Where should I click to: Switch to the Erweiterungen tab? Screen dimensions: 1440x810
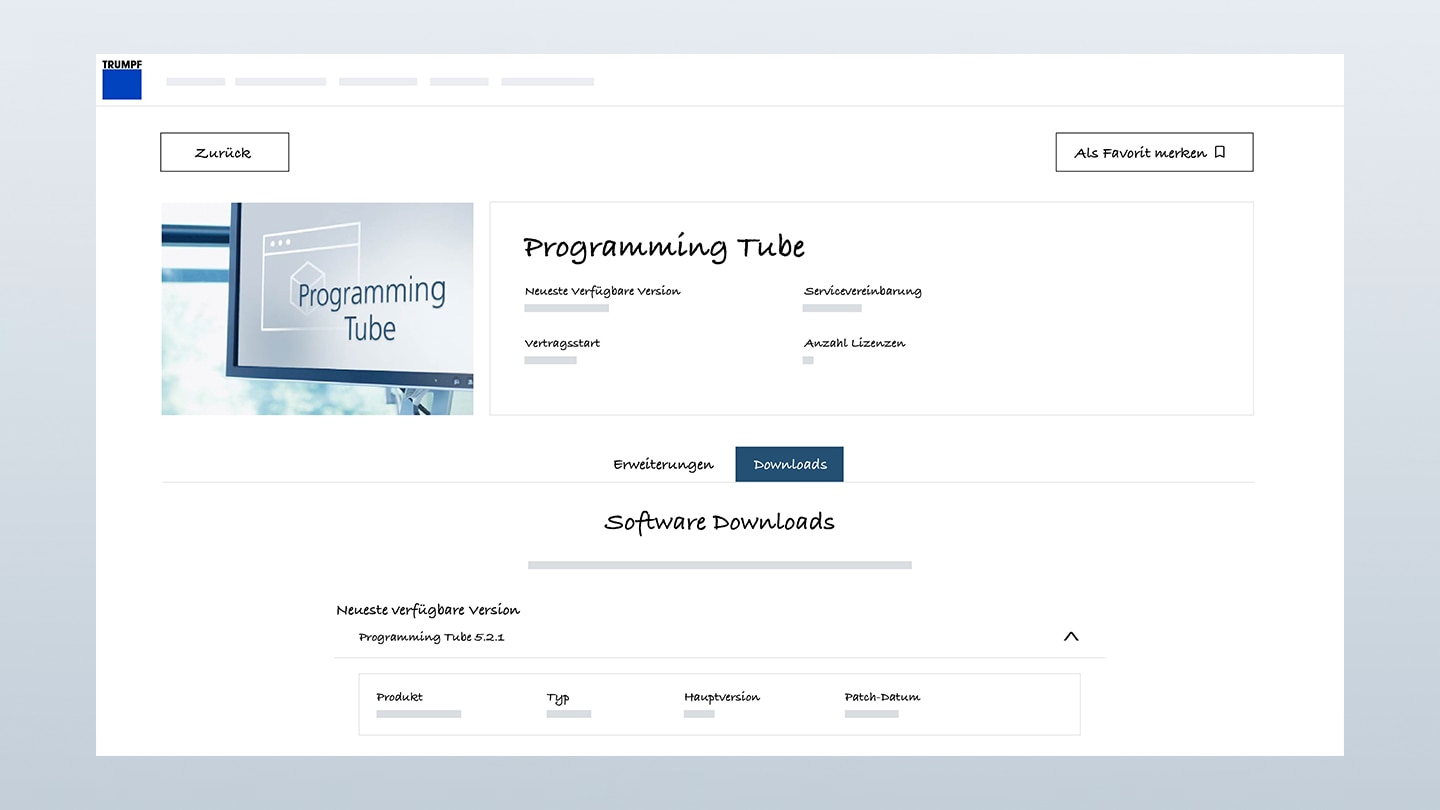point(663,465)
